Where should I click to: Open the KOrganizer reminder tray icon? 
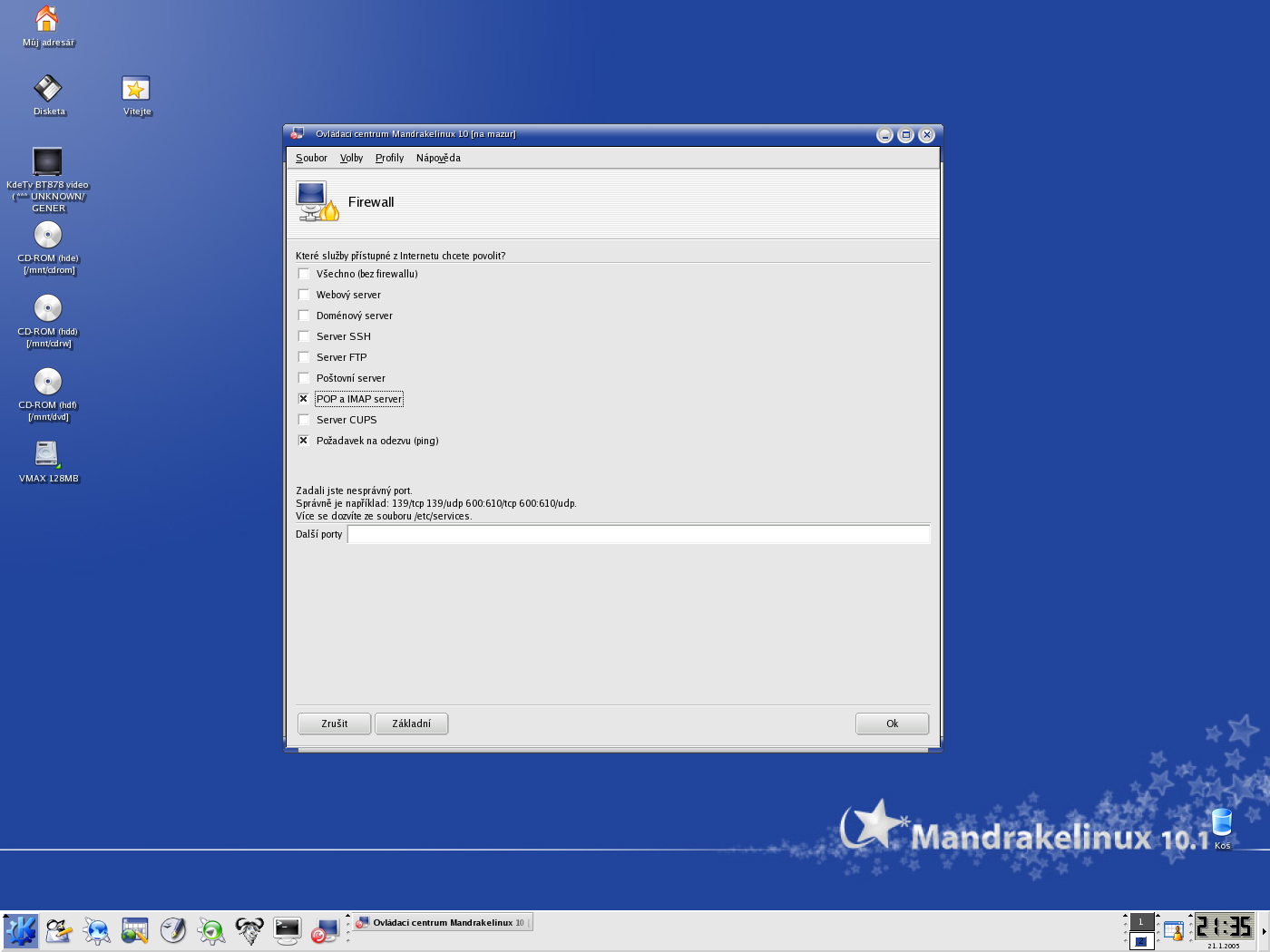coord(1174,931)
